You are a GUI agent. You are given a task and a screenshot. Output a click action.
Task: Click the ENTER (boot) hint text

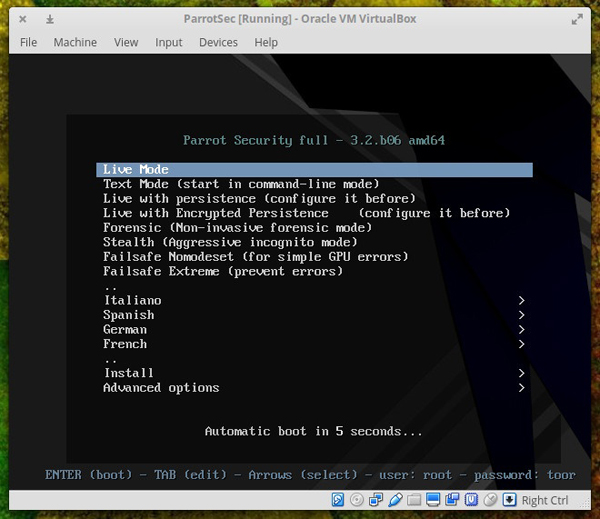[x=88, y=475]
